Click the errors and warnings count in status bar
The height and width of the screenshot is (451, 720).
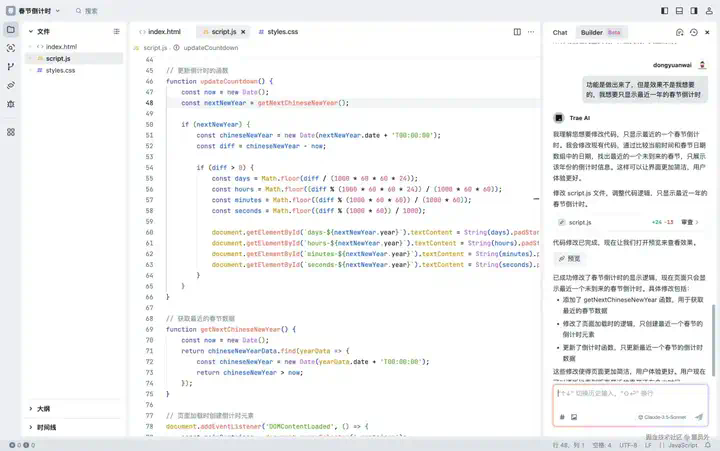click(x=22, y=445)
